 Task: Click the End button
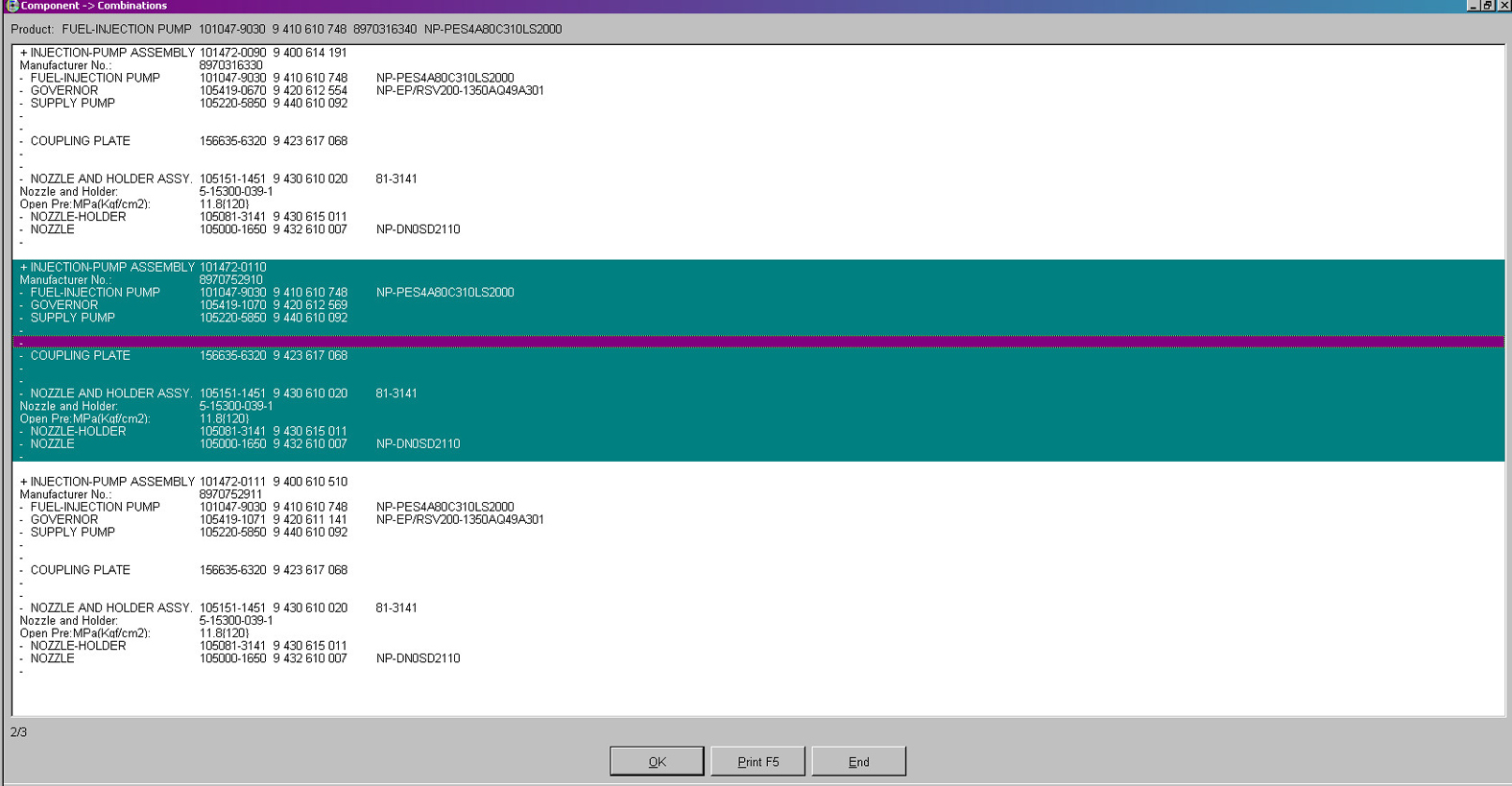click(x=858, y=761)
